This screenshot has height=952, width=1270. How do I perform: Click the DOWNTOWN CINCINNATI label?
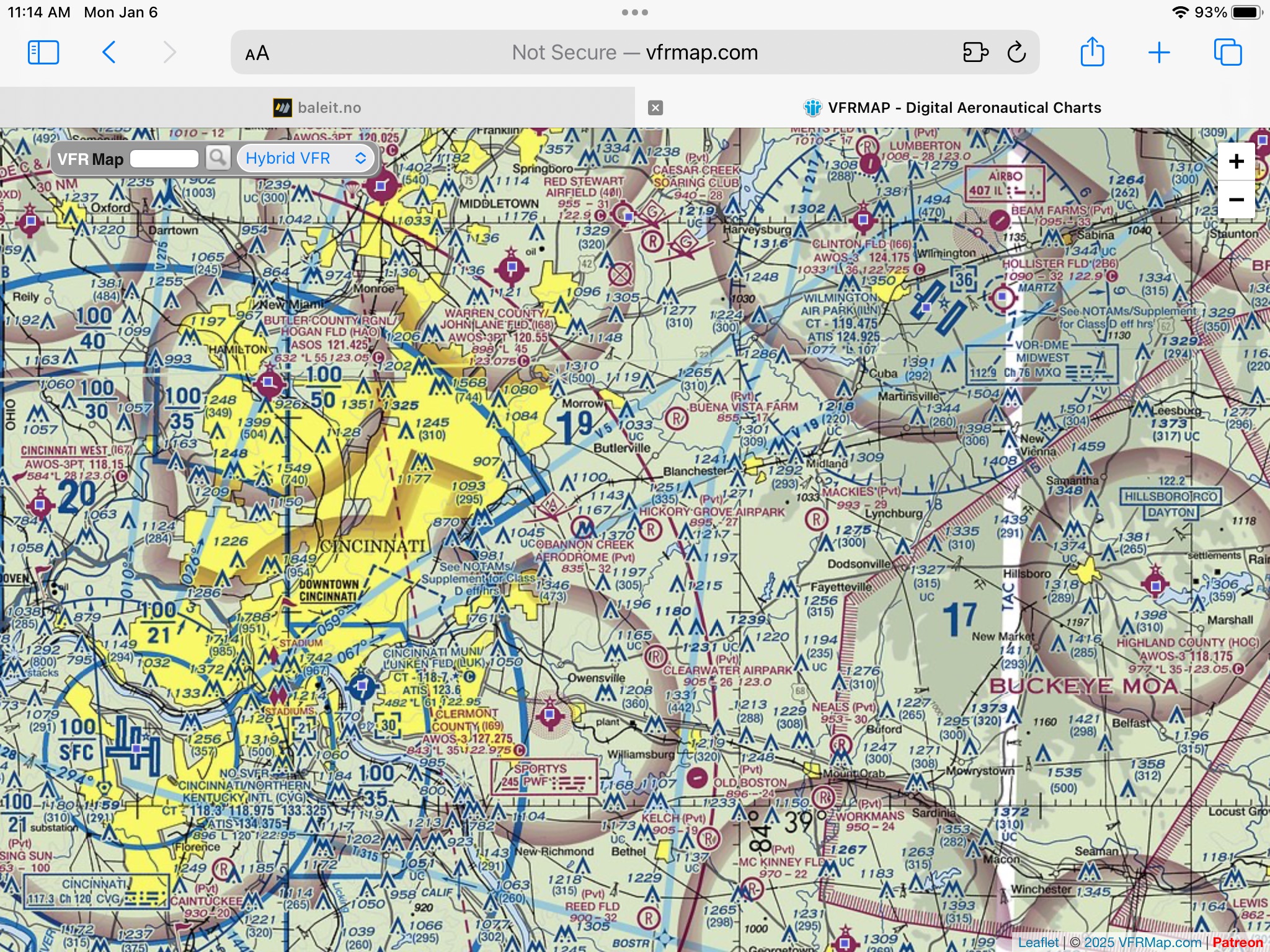pos(328,591)
